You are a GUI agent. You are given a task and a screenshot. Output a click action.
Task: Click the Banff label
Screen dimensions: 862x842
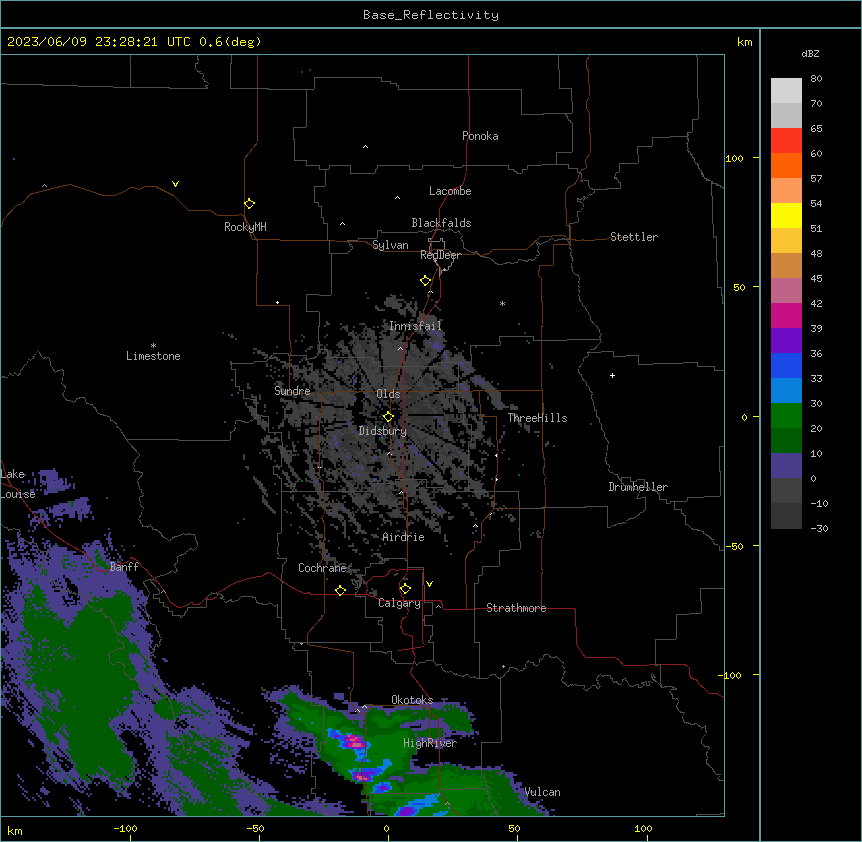coord(124,567)
